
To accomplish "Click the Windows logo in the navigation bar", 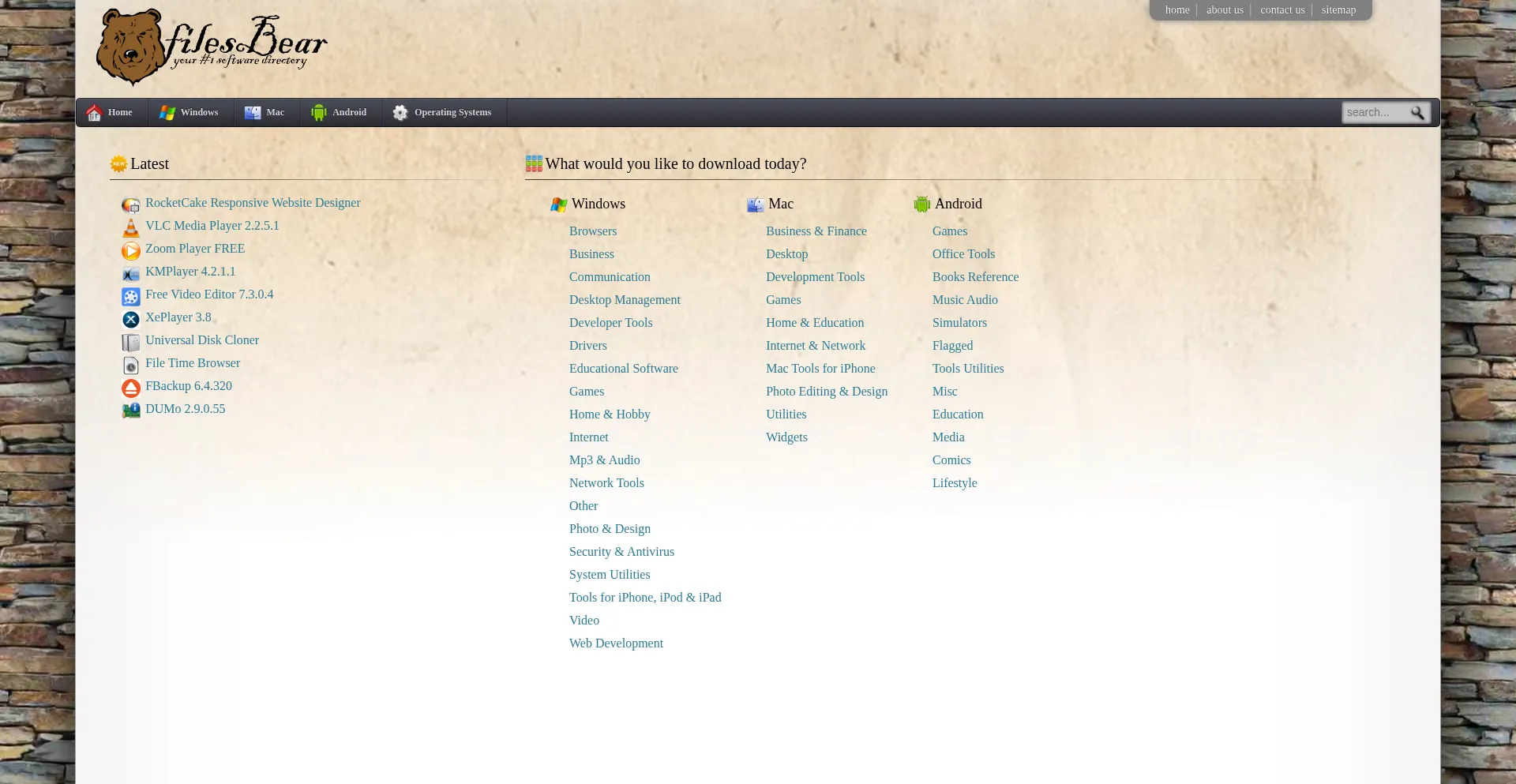I will [167, 112].
